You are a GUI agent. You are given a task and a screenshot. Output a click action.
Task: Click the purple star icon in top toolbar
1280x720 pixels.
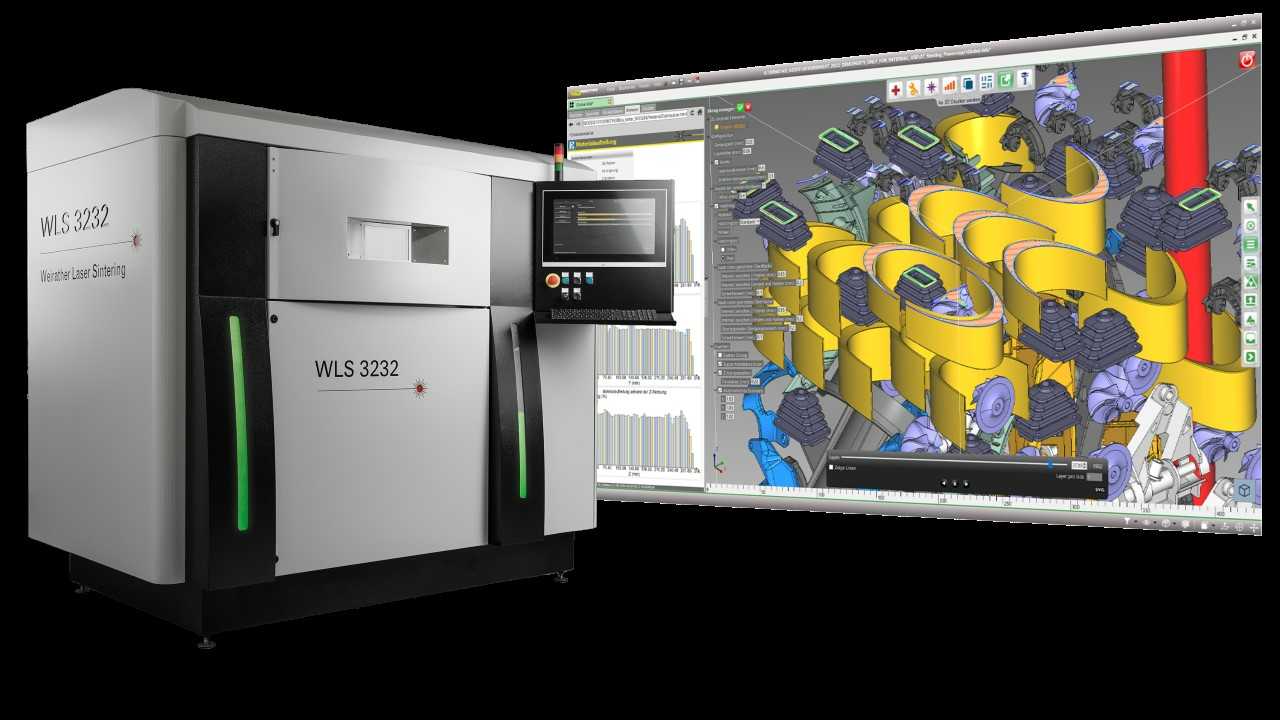click(930, 88)
